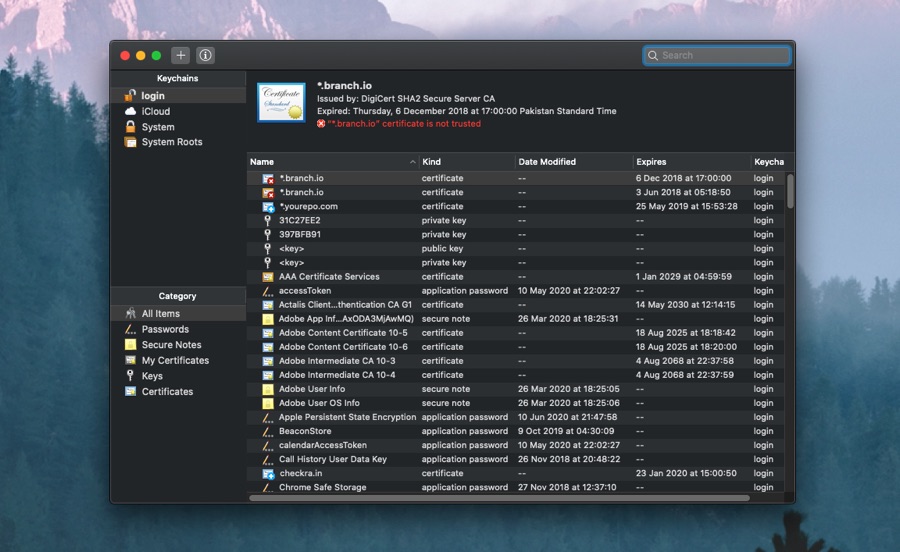Click the AAA Certificate Services certificate icon
Viewport: 900px width, 552px height.
pos(268,277)
